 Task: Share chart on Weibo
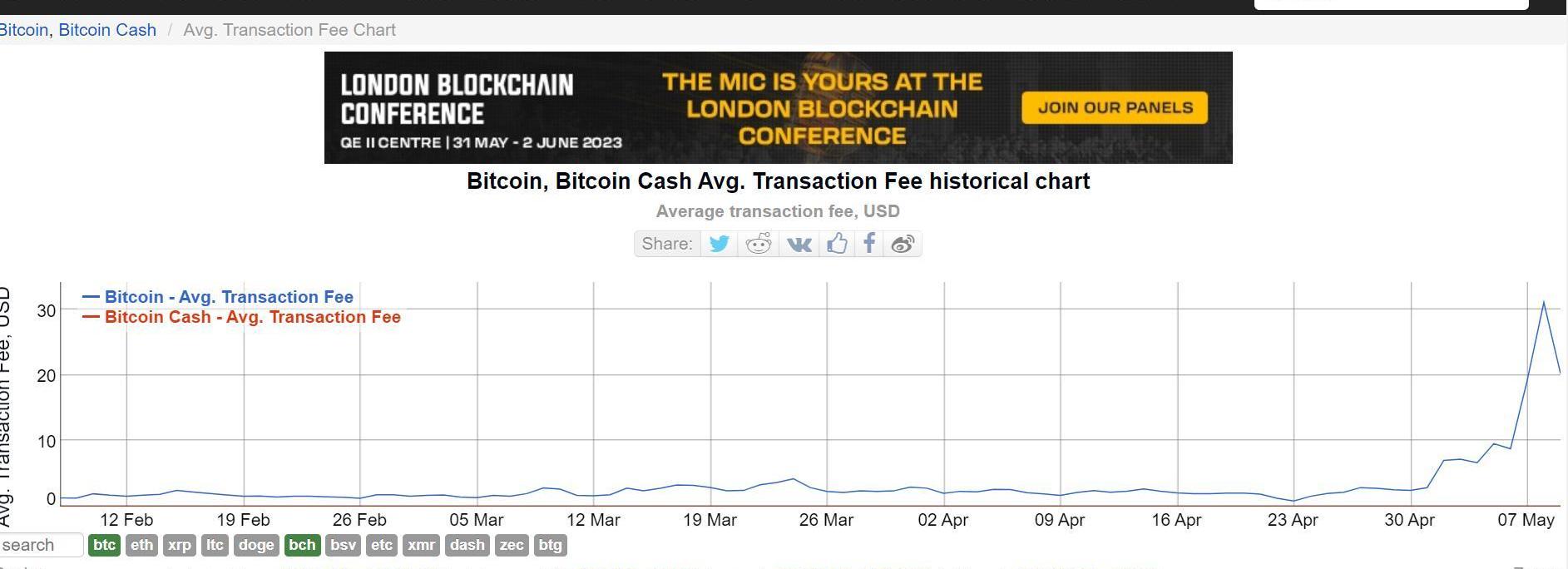903,244
